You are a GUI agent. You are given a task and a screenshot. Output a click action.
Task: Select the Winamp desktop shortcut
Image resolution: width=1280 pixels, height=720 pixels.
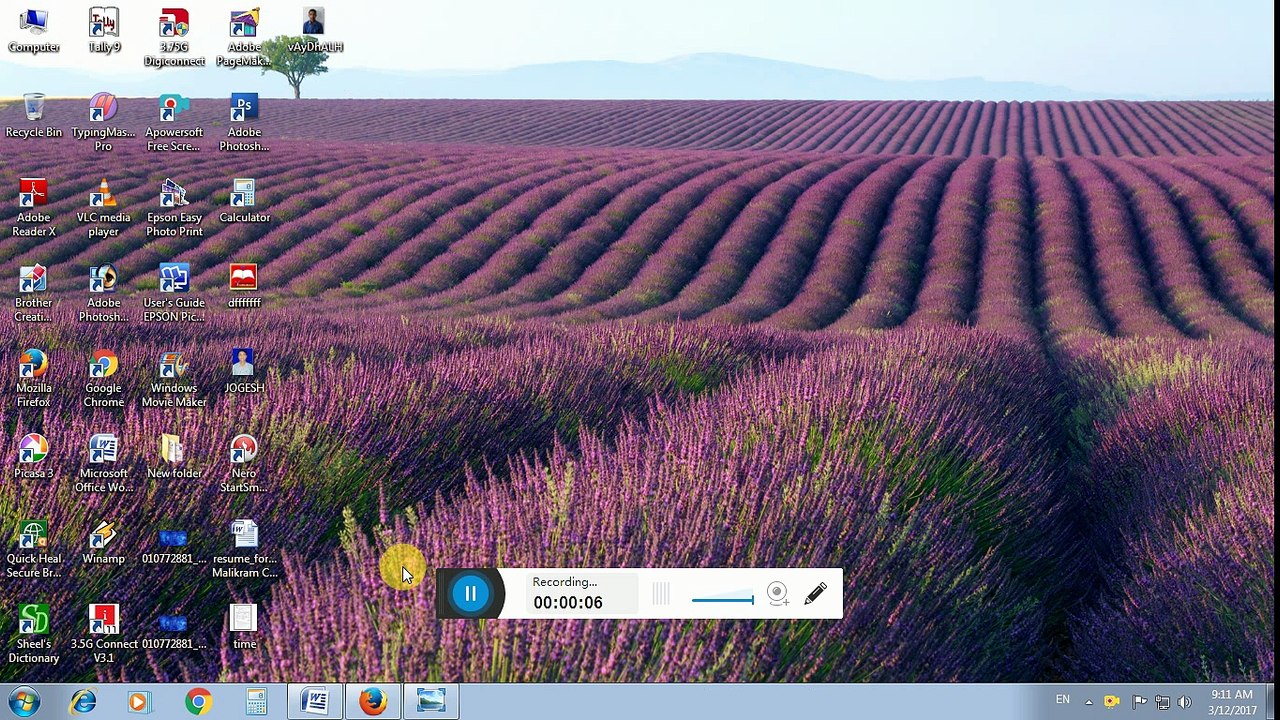(x=103, y=542)
